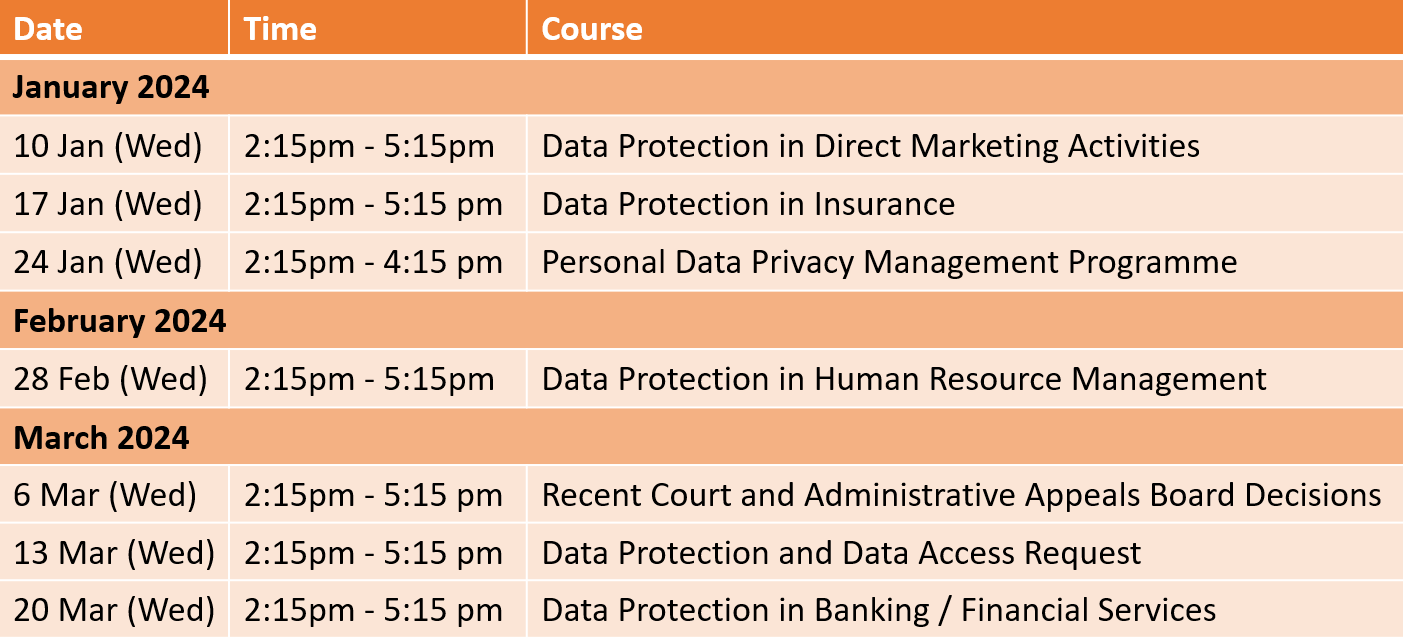Select the January 2024 section row
The width and height of the screenshot is (1403, 637).
point(701,87)
